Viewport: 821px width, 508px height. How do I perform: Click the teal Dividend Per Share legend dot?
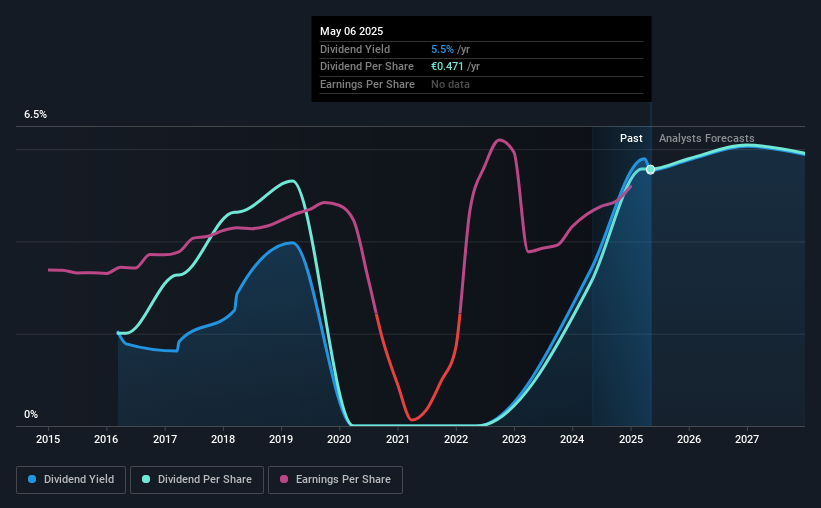click(x=146, y=479)
